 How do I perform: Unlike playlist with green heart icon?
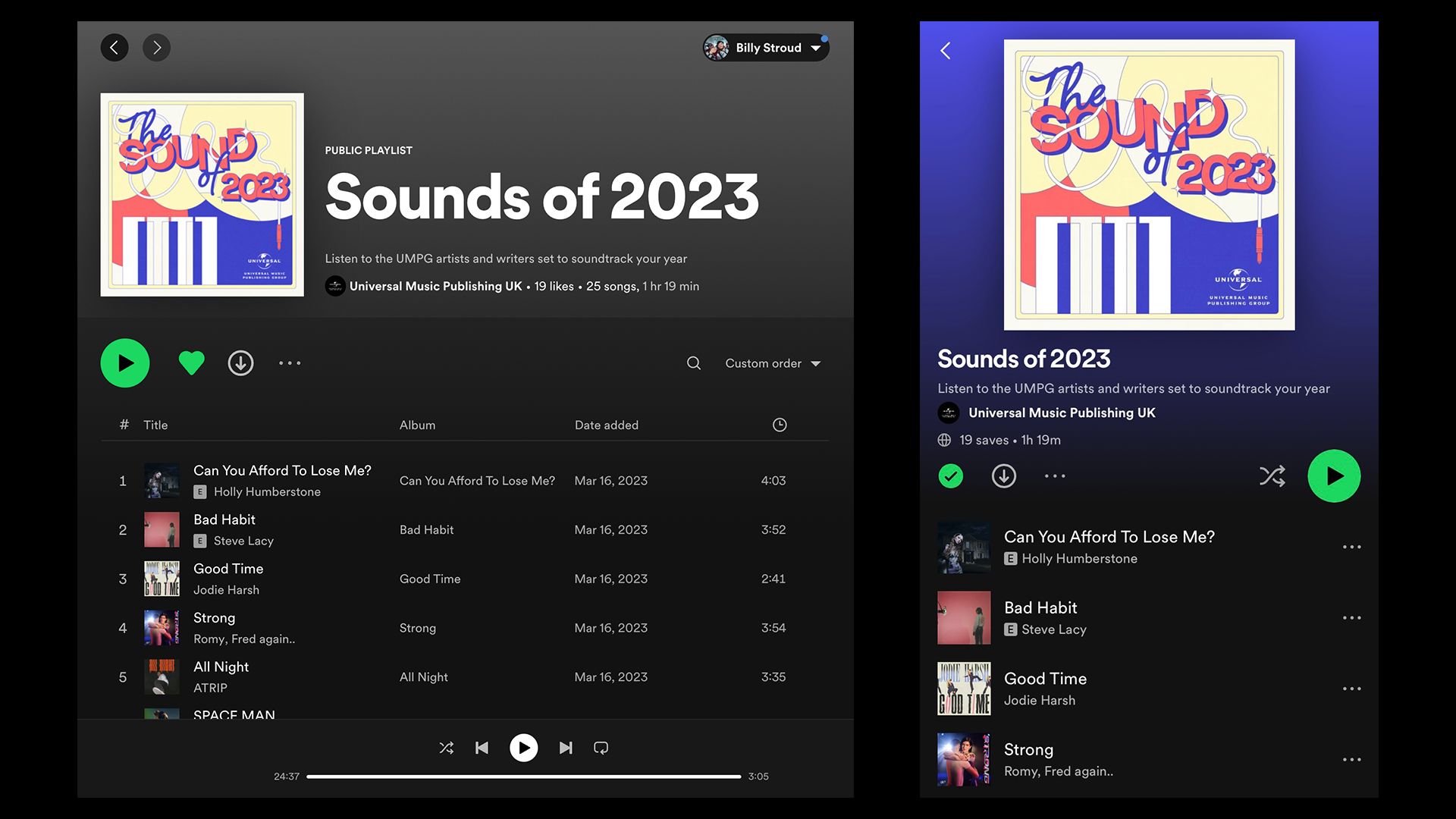click(192, 363)
